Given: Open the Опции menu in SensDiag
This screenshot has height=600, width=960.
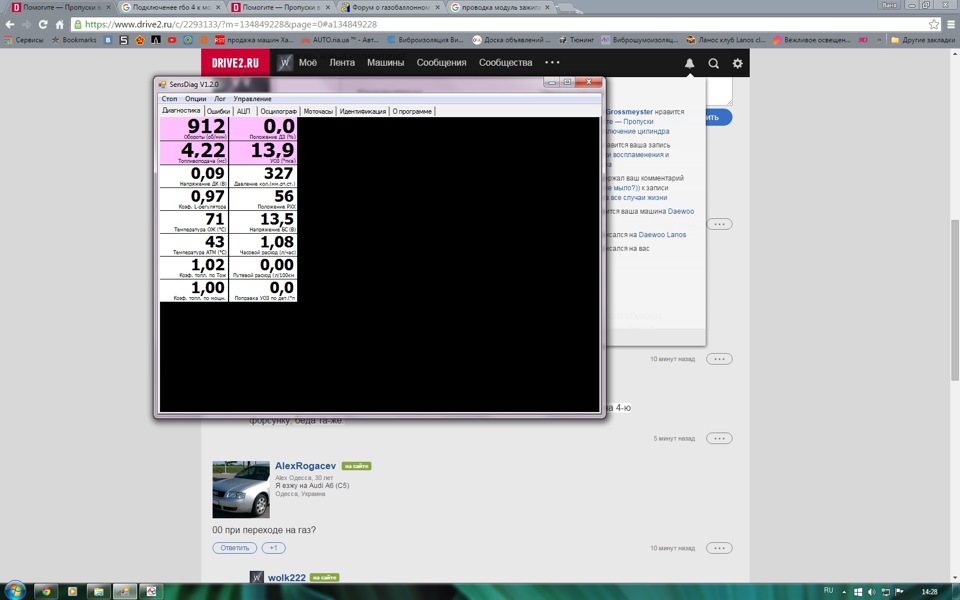Looking at the screenshot, I should pyautogui.click(x=195, y=99).
